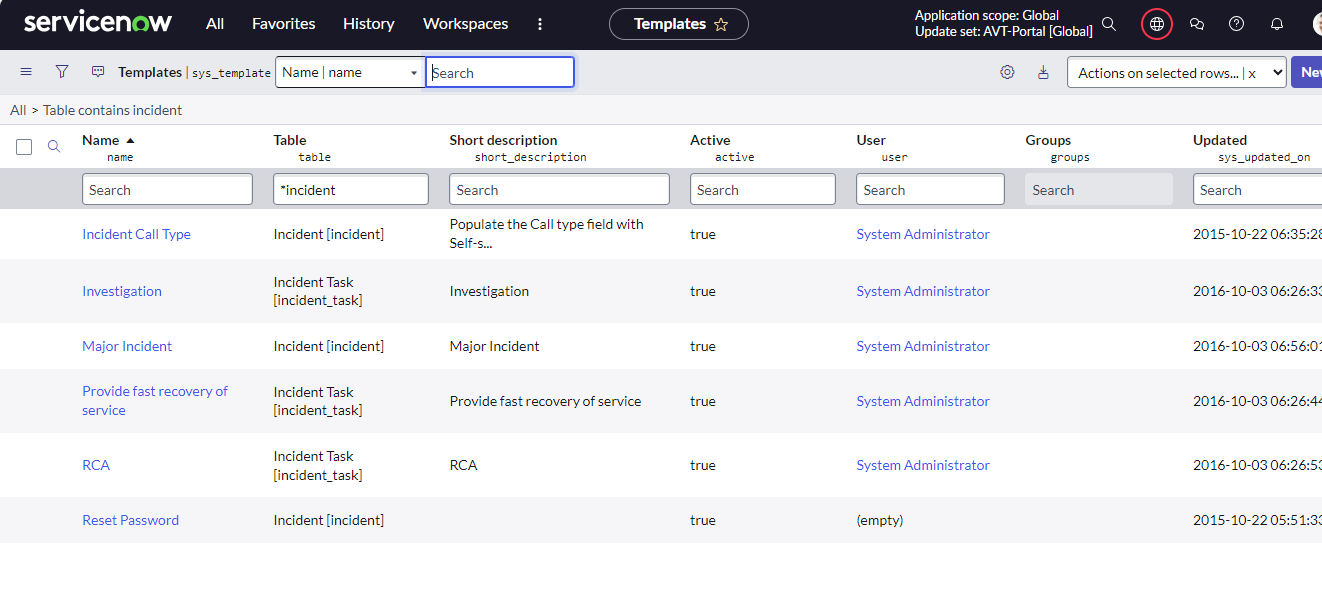Toggle the select-all rows checkbox
Viewport: 1322px width, 591px height.
24,146
